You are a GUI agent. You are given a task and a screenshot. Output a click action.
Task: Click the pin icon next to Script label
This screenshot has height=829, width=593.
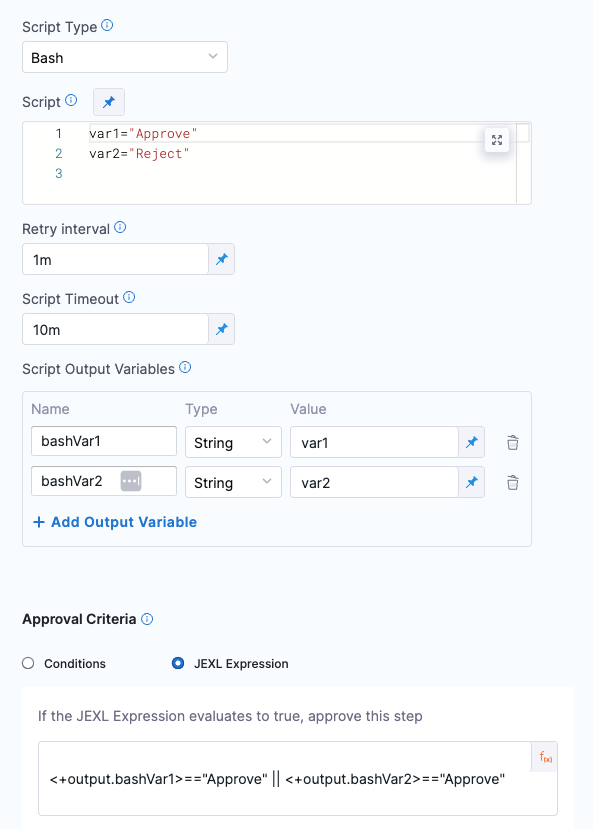tap(109, 102)
